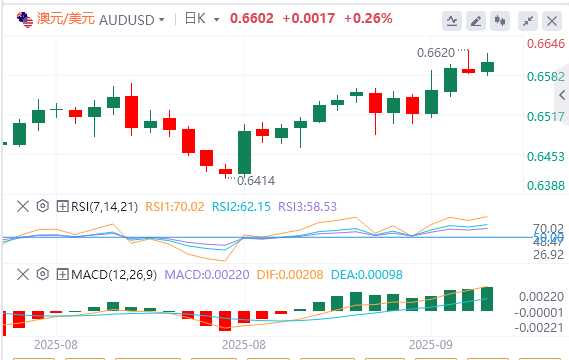This screenshot has height=360, width=569.
Task: Click the RSI3:58.53 value
Action: pos(307,207)
